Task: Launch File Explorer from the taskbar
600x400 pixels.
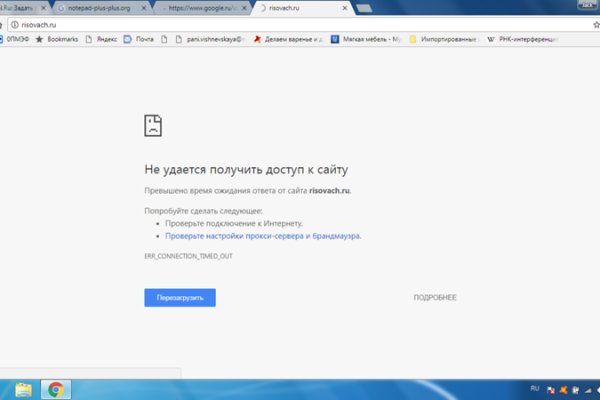Action: point(23,389)
